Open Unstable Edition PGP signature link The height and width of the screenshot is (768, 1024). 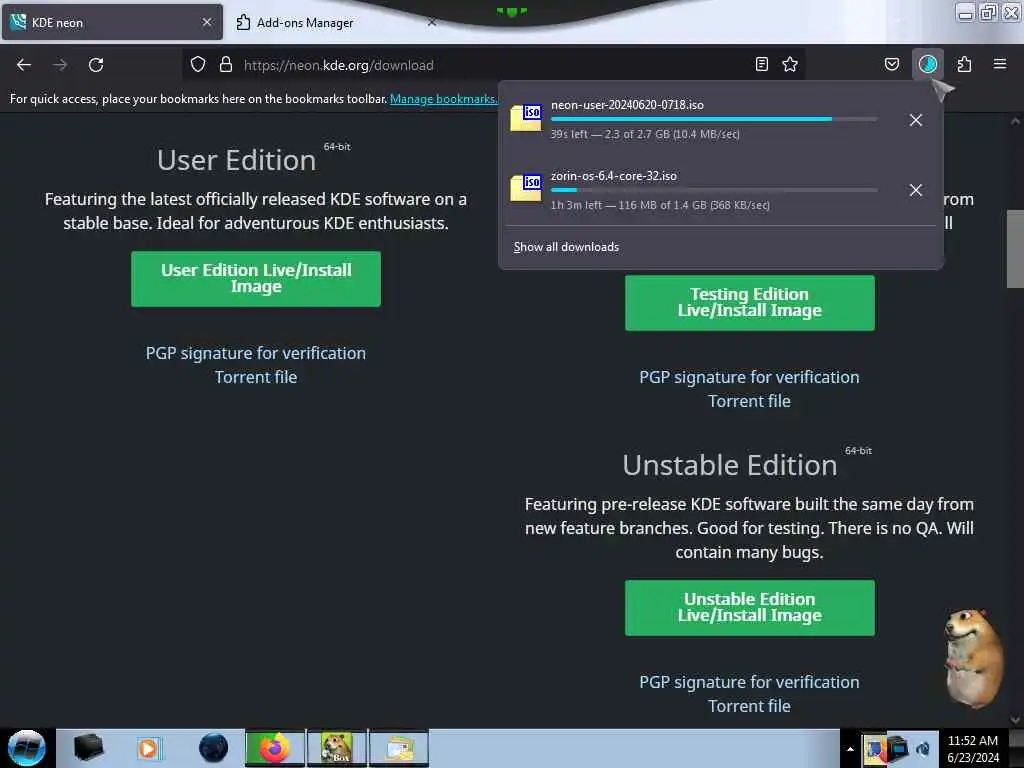pos(750,682)
